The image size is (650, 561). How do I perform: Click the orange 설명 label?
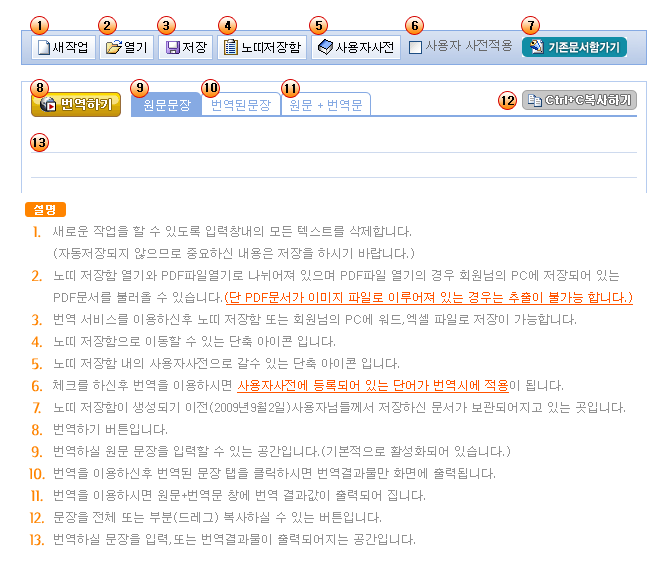[45, 209]
